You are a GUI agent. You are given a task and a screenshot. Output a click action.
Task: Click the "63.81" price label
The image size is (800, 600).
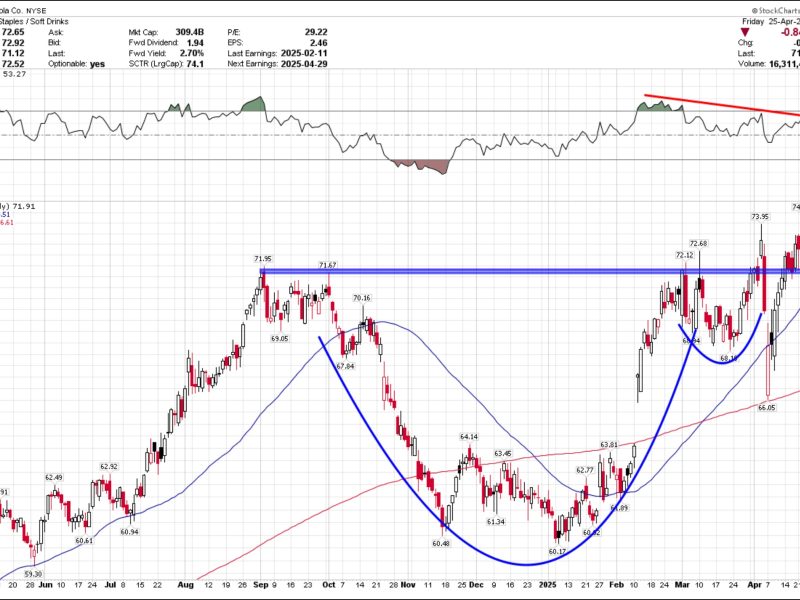pos(609,444)
